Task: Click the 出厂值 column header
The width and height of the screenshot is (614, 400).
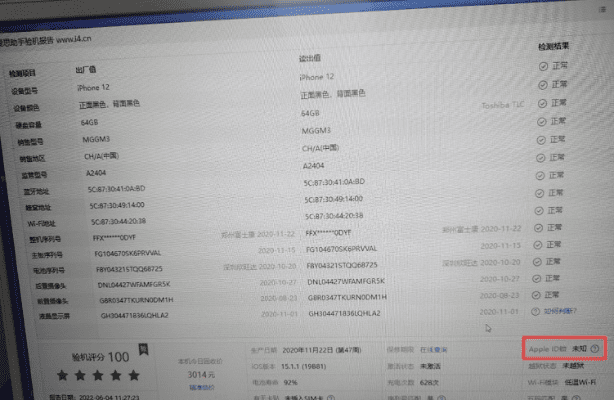Action: [x=86, y=70]
